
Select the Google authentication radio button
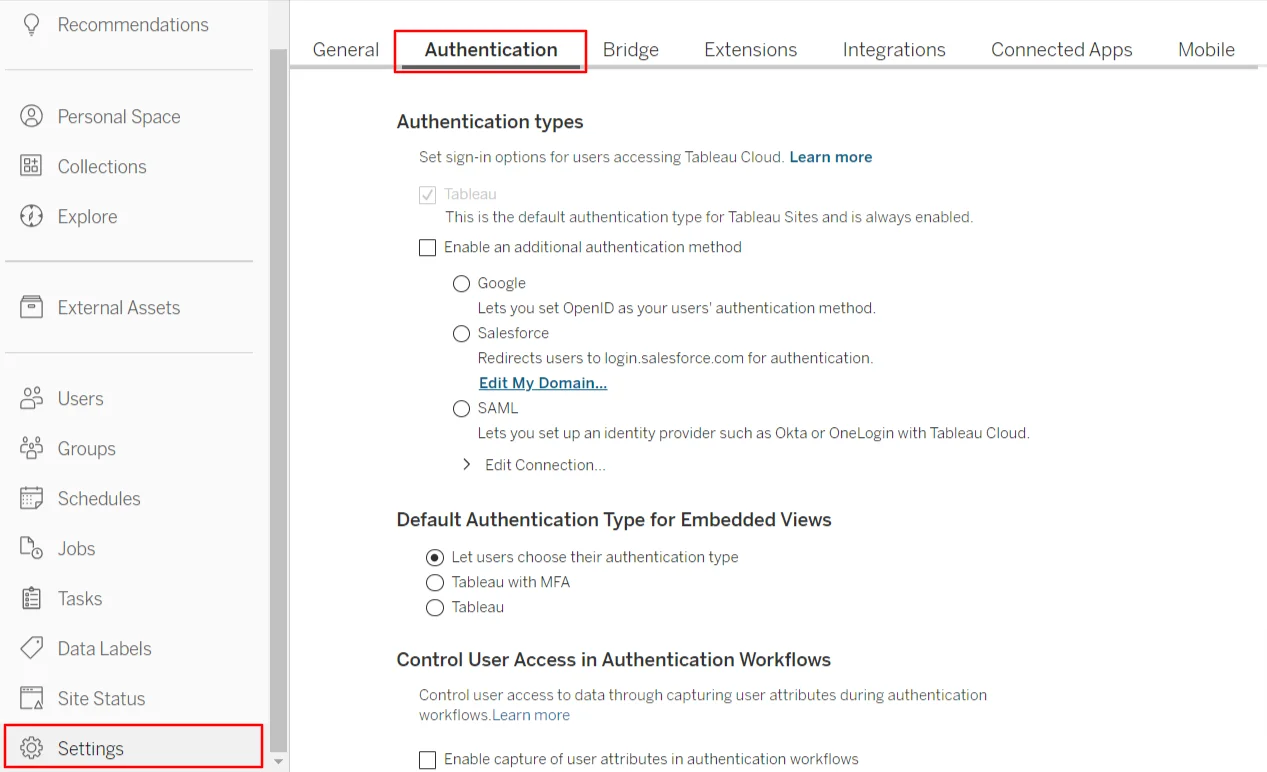(461, 284)
